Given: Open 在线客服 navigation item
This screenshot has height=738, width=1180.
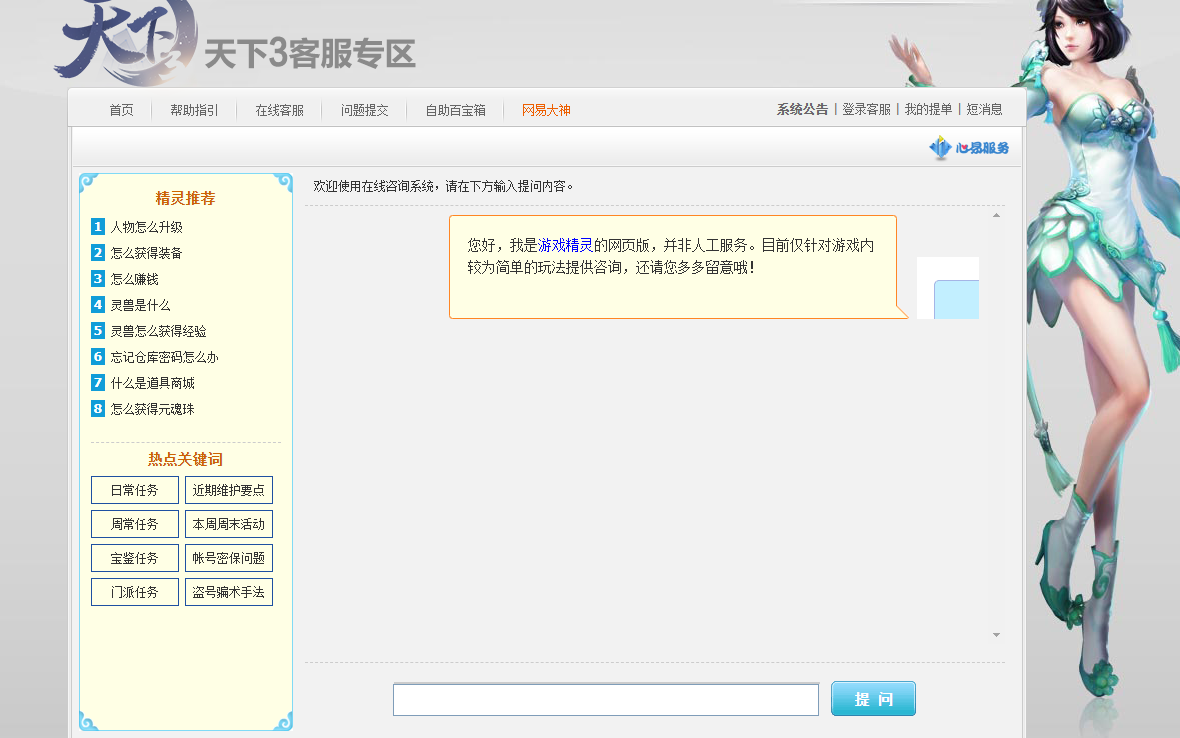Looking at the screenshot, I should point(279,111).
